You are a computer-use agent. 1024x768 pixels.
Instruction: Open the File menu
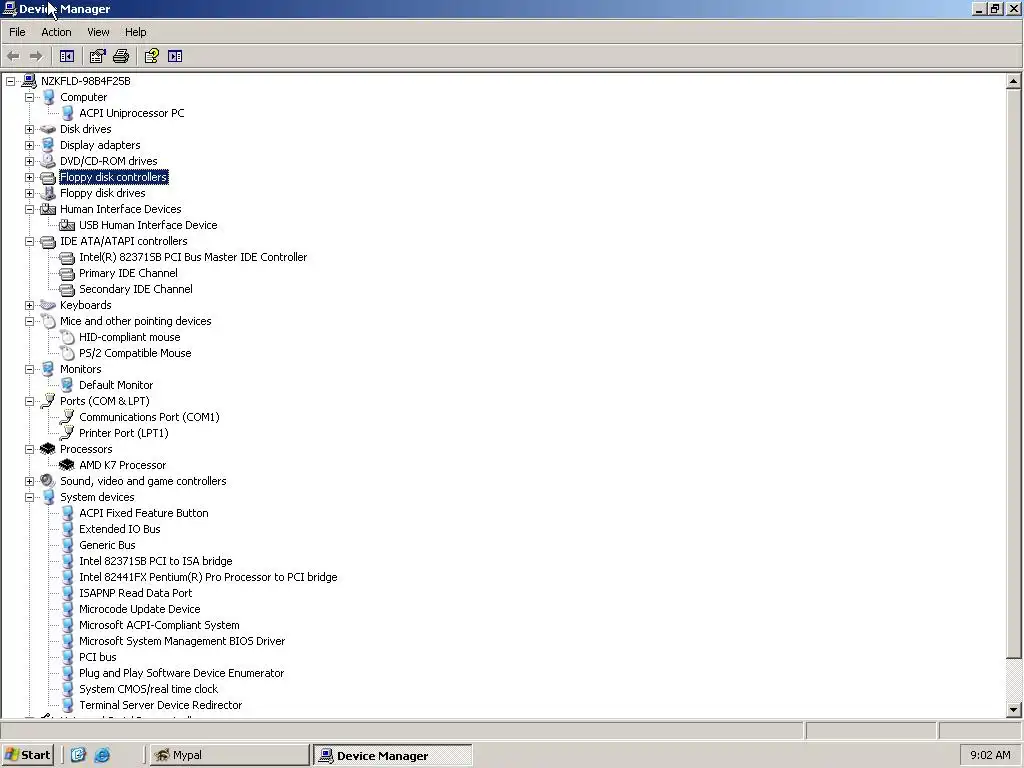(17, 32)
